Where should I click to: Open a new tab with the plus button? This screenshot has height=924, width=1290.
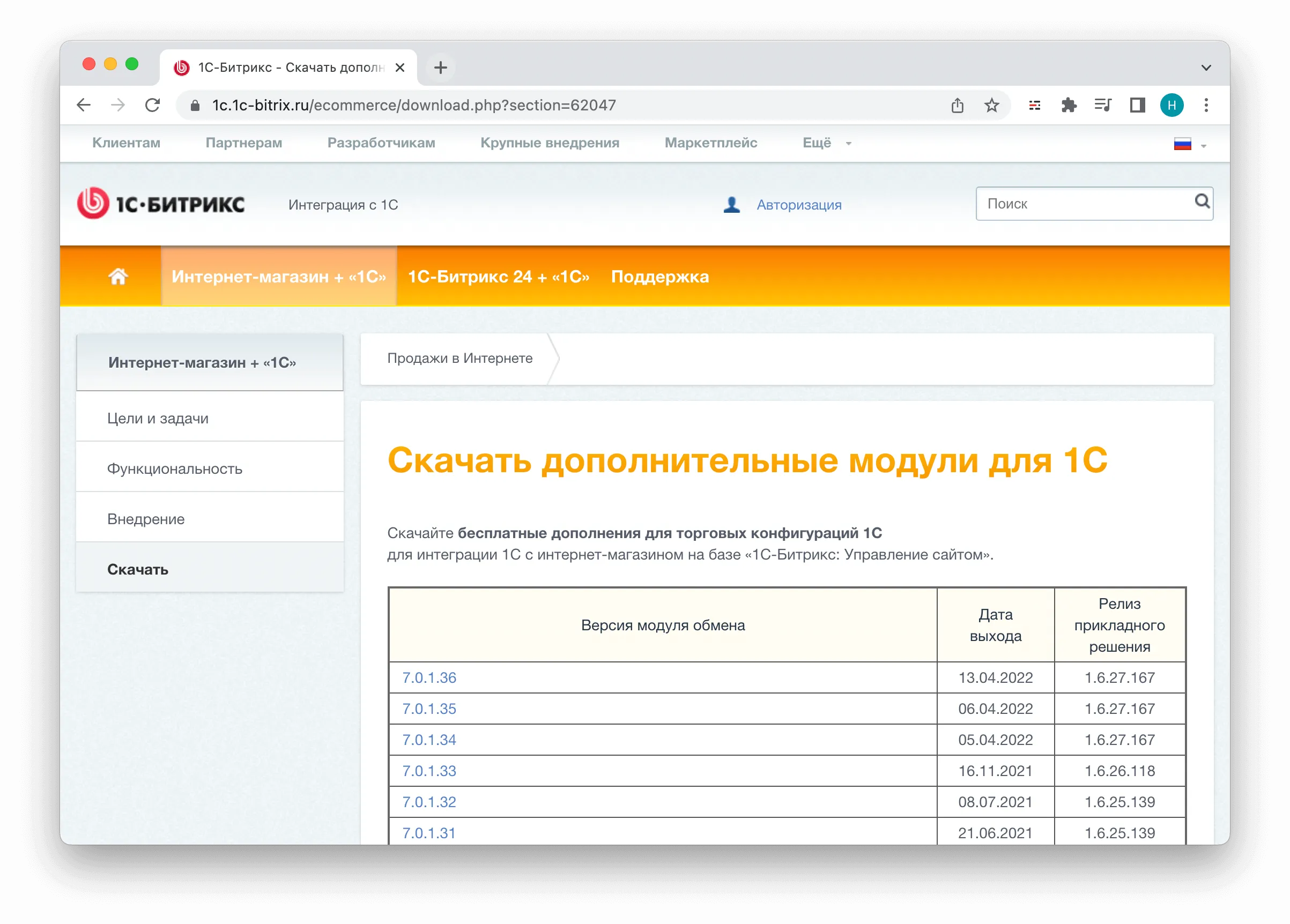click(440, 68)
